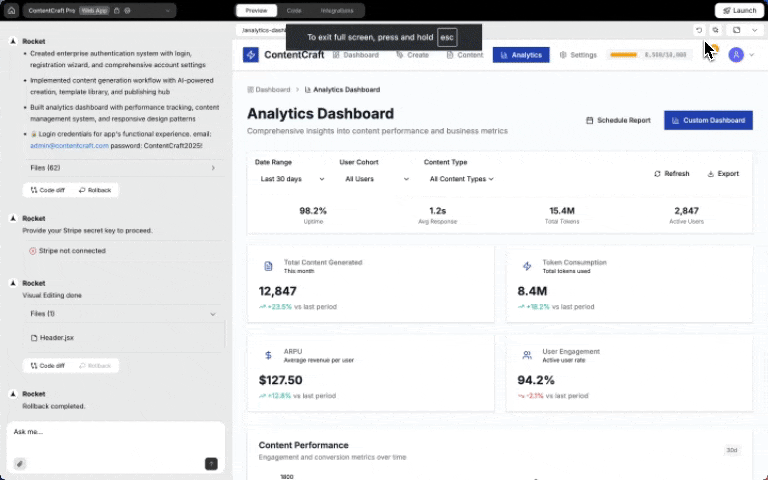Open the Create nav item
The image size is (768, 480).
[x=412, y=55]
